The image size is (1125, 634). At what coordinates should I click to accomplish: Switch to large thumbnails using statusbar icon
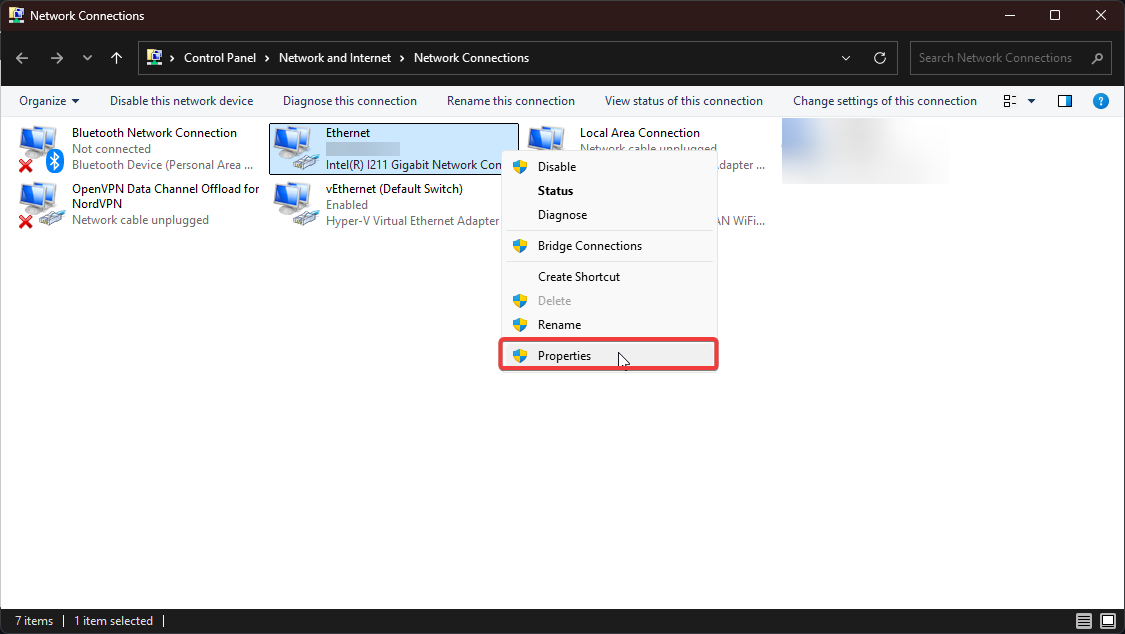[x=1107, y=621]
